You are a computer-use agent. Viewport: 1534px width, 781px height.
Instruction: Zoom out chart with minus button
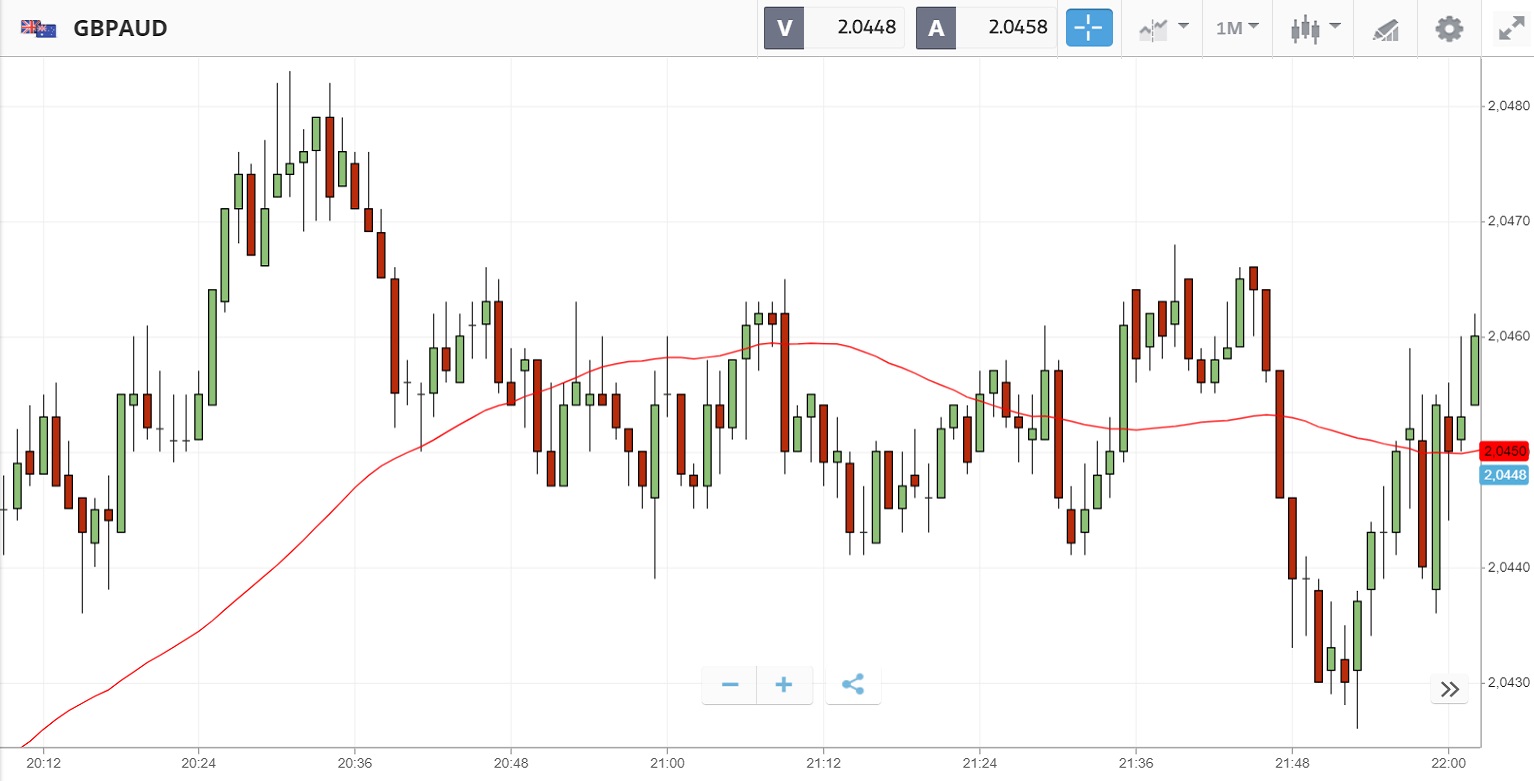click(x=730, y=685)
